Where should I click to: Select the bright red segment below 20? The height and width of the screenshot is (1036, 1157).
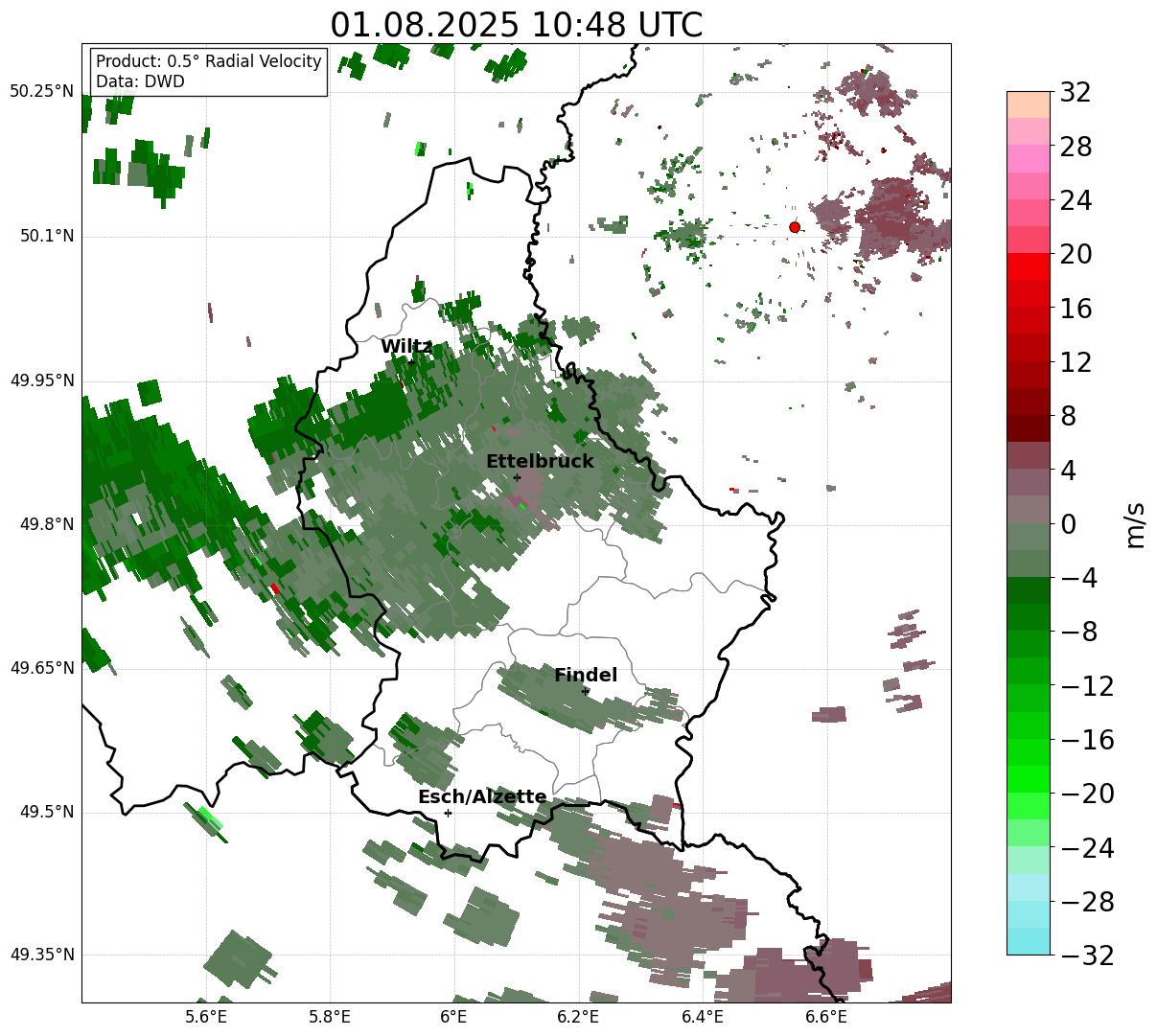tap(1029, 266)
